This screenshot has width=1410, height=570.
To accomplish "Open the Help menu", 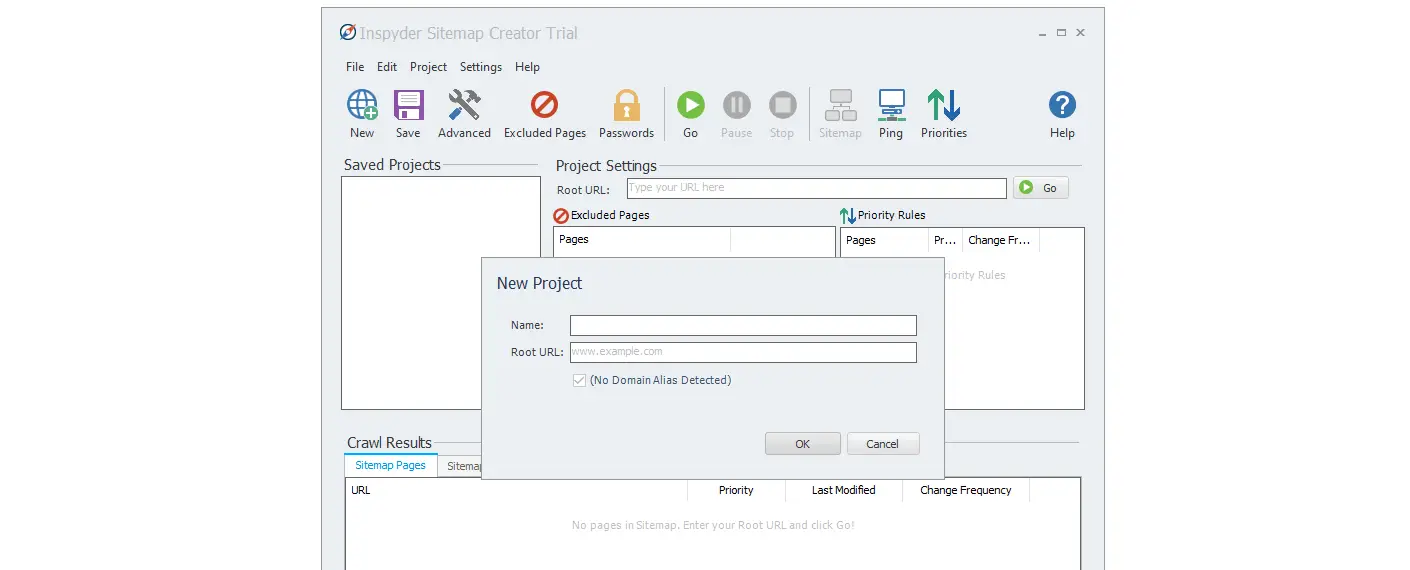I will (x=527, y=67).
